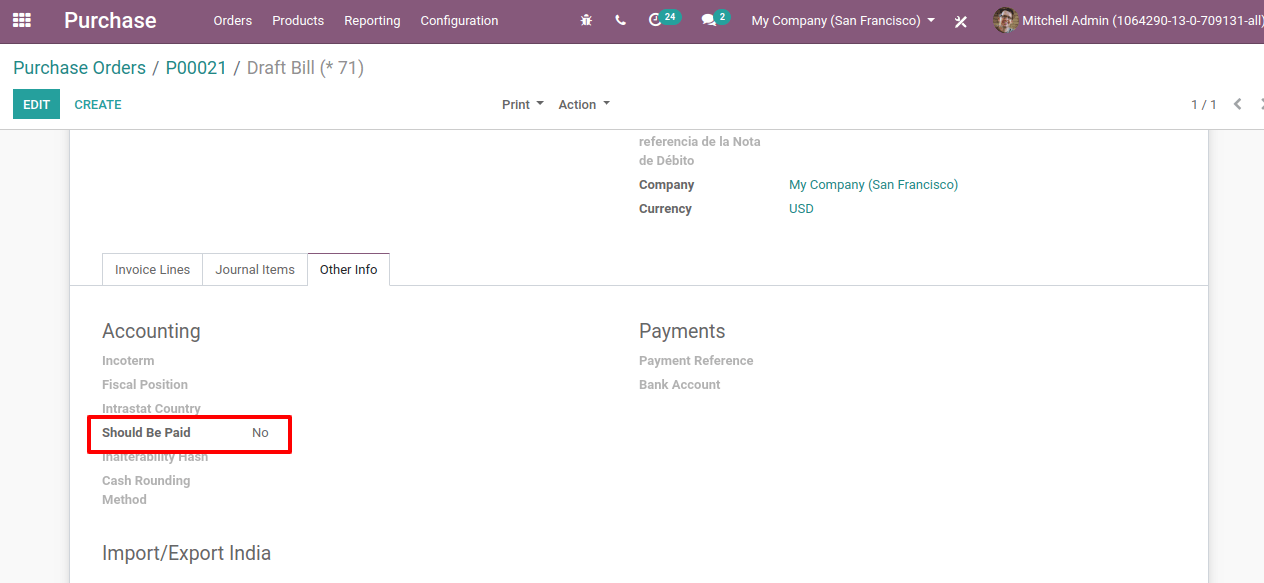This screenshot has width=1264, height=583.
Task: Click the Company field label
Action: [666, 185]
